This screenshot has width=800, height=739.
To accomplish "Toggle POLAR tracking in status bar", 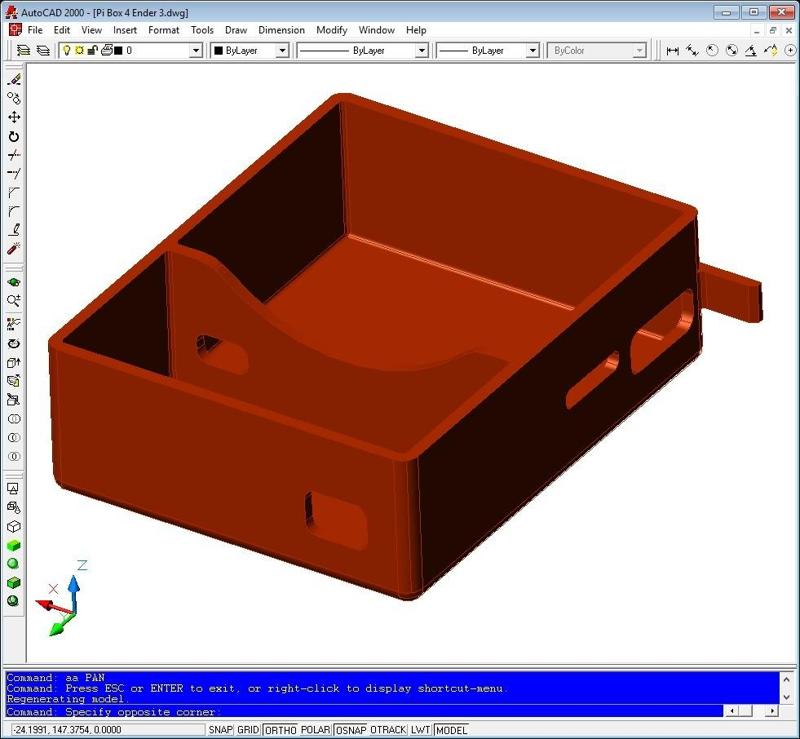I will 315,730.
